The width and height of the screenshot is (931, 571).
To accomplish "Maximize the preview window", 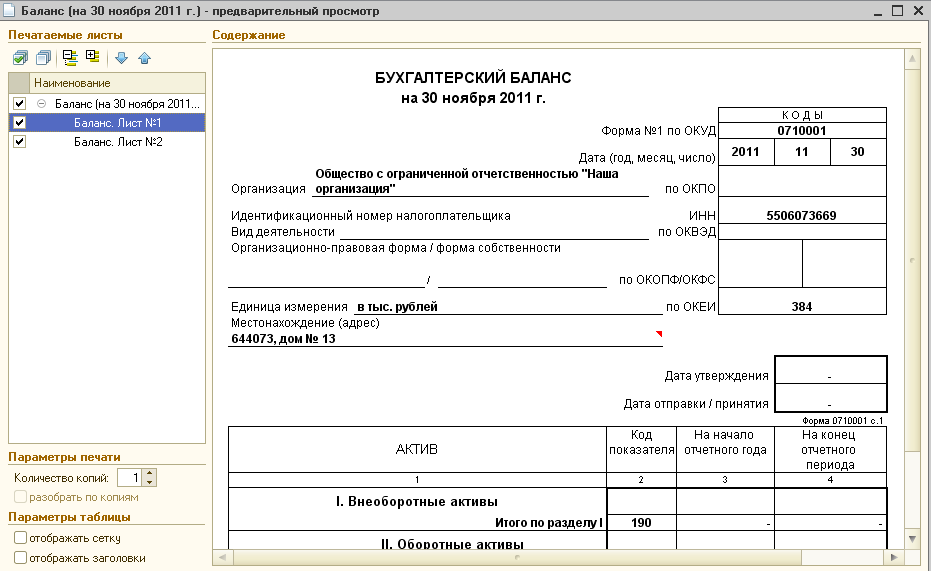I will 898,11.
